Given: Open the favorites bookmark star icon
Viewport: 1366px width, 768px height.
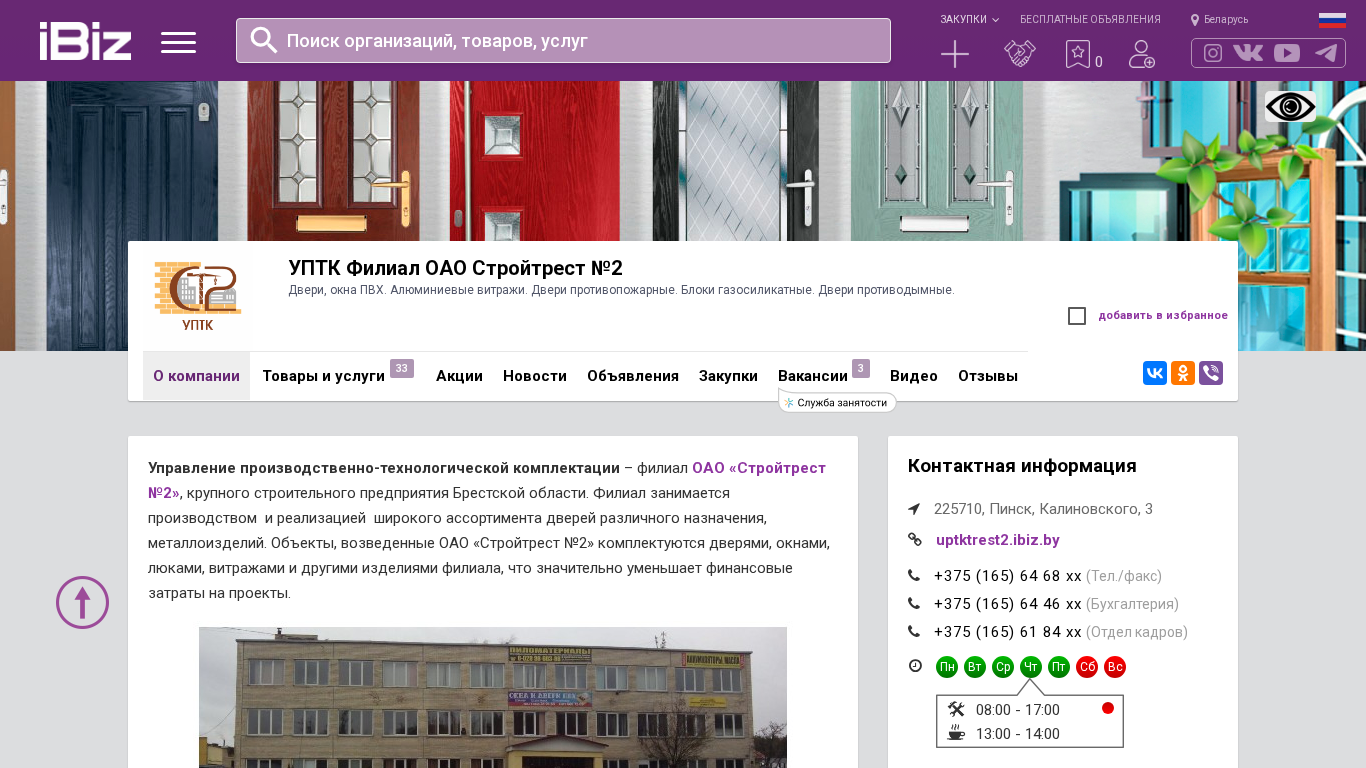Looking at the screenshot, I should (x=1078, y=54).
